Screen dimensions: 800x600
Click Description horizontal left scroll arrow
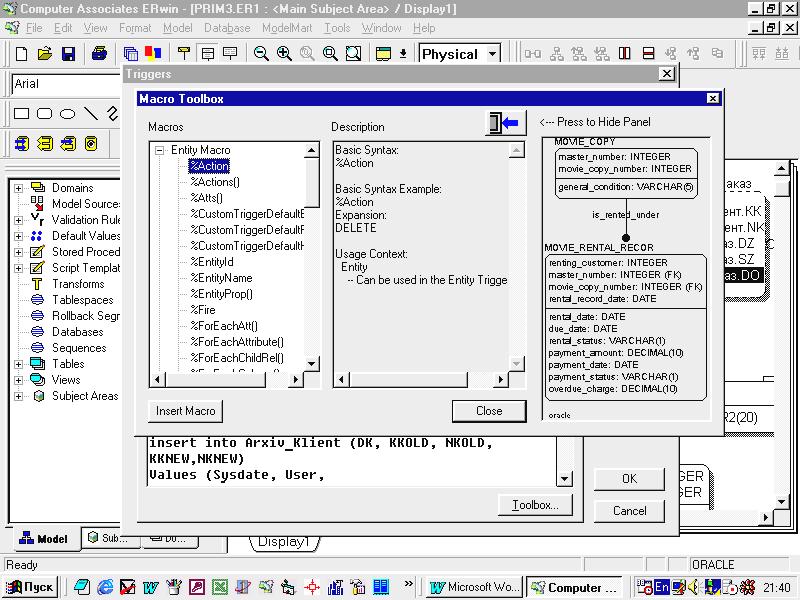click(x=341, y=379)
